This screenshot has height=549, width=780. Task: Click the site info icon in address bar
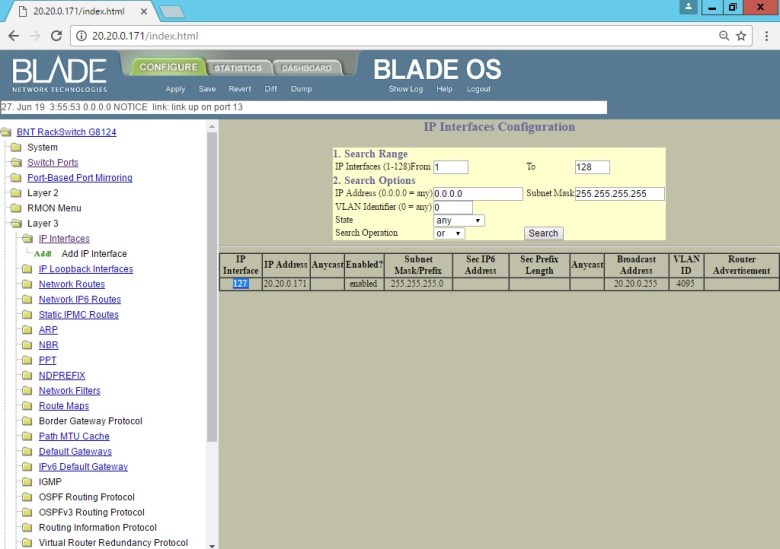[x=81, y=36]
